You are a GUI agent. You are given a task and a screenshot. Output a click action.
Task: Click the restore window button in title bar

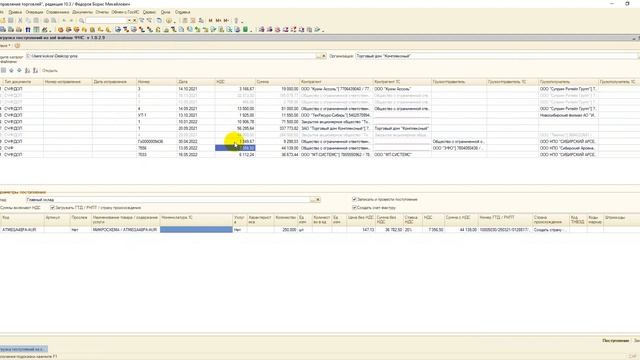pyautogui.click(x=627, y=4)
